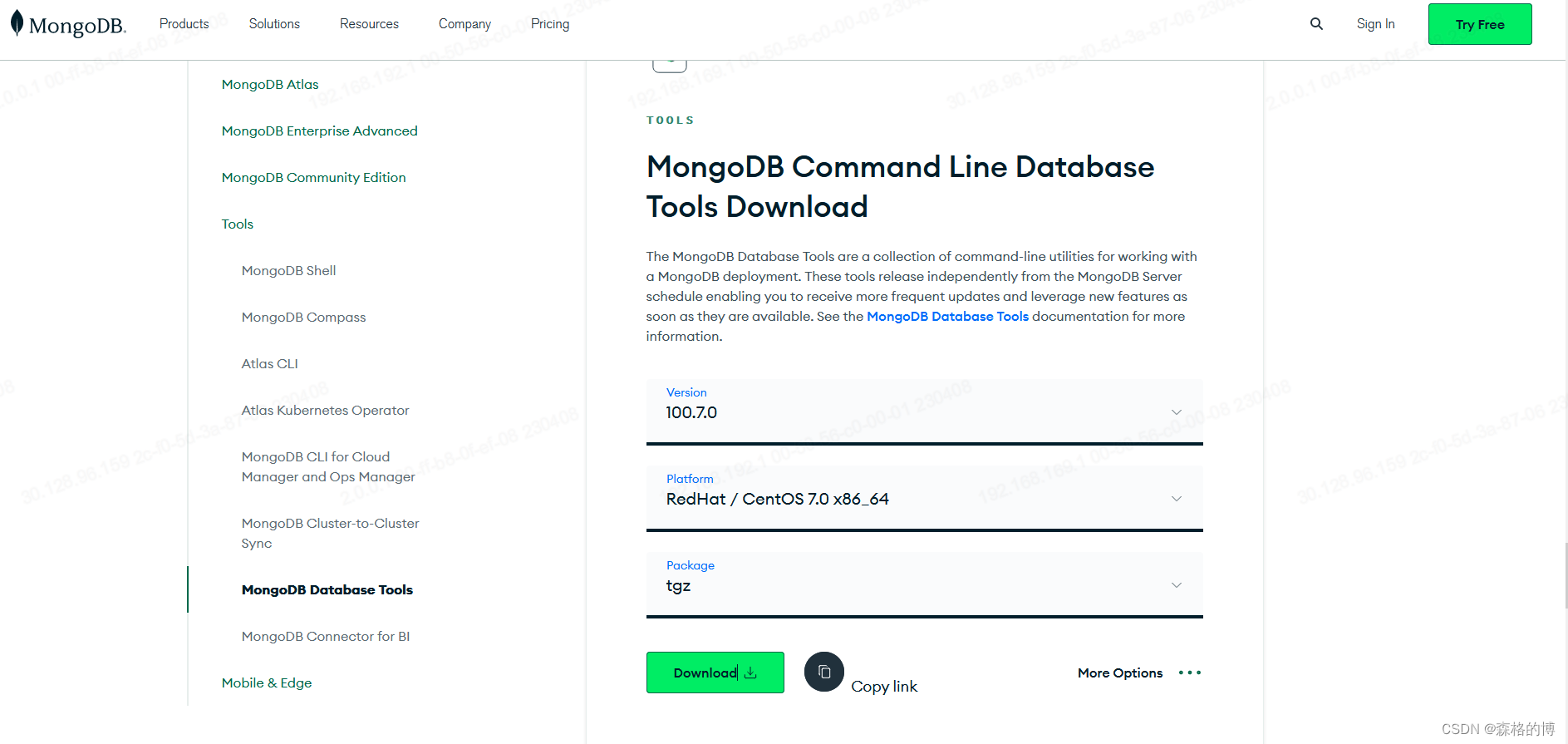1568x744 pixels.
Task: Open the Resources menu
Action: tap(369, 24)
